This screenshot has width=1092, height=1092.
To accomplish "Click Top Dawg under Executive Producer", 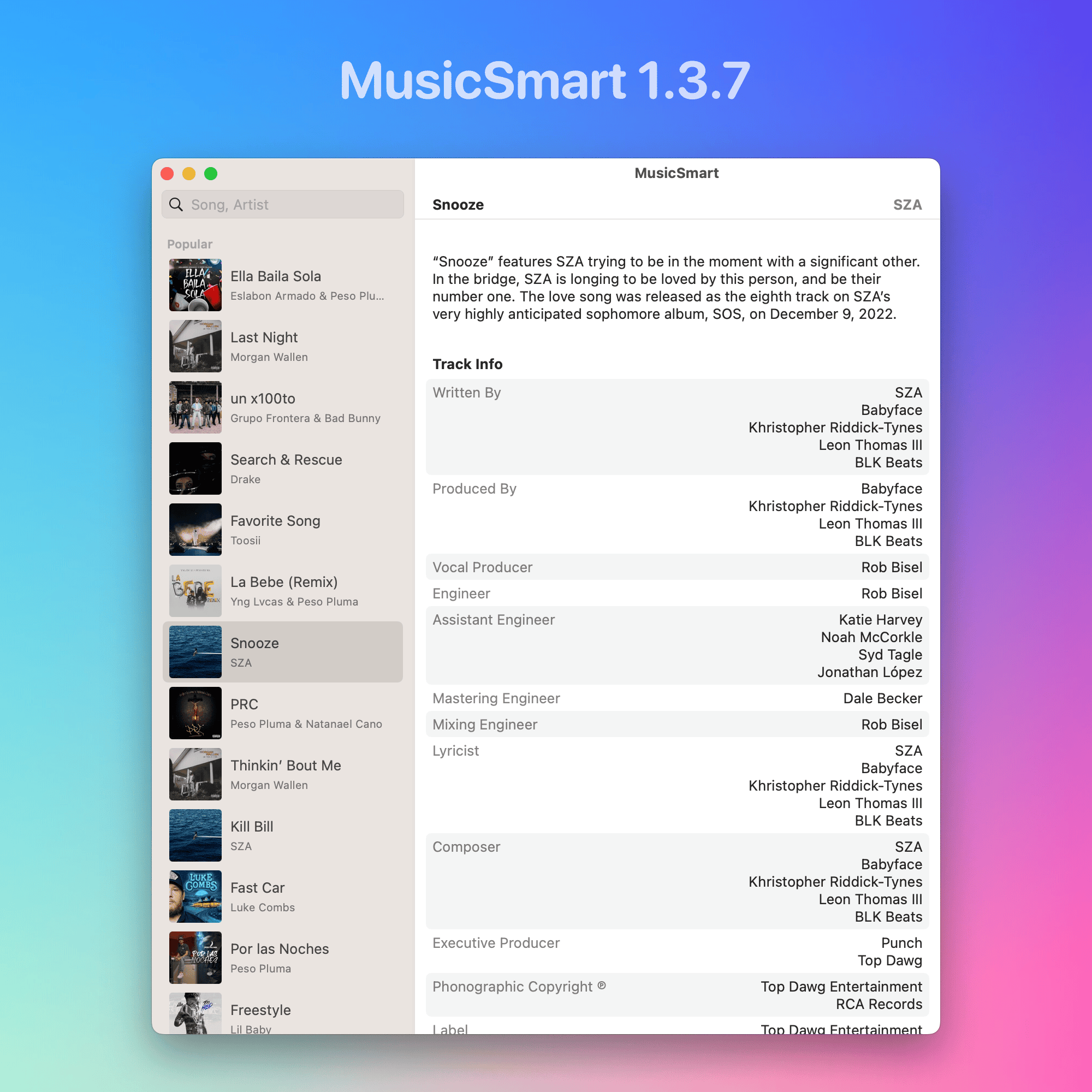I will (889, 961).
